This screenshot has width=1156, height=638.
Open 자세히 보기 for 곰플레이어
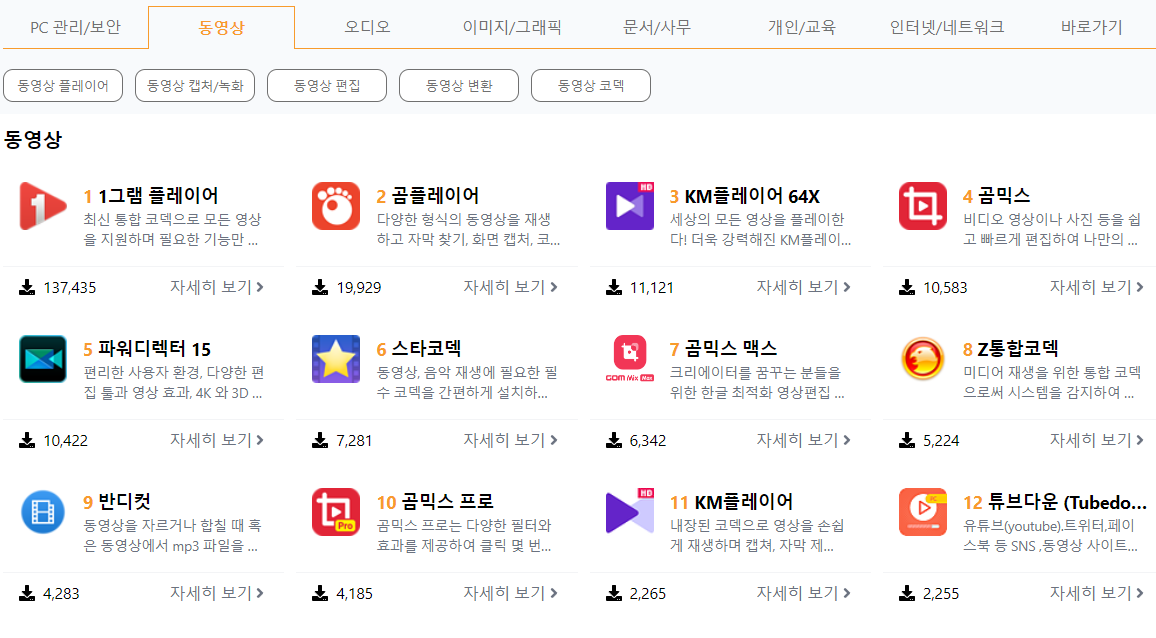pos(510,287)
